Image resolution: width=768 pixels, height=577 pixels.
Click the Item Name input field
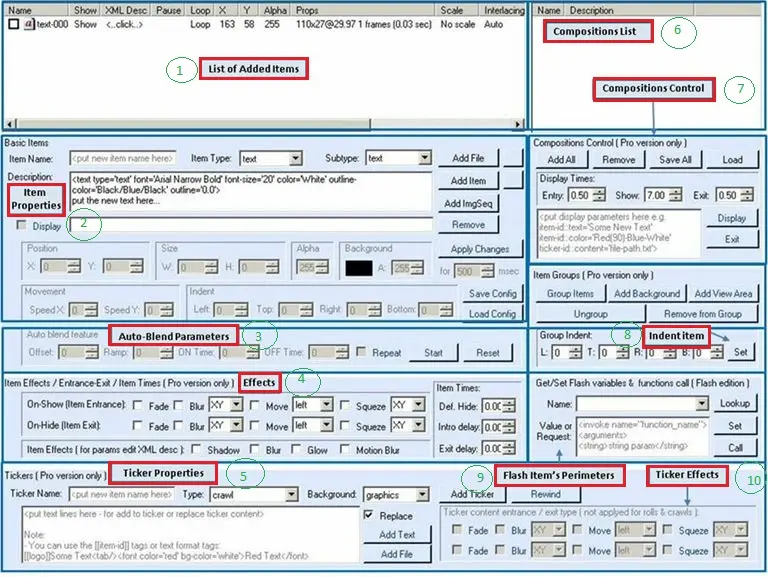click(123, 158)
